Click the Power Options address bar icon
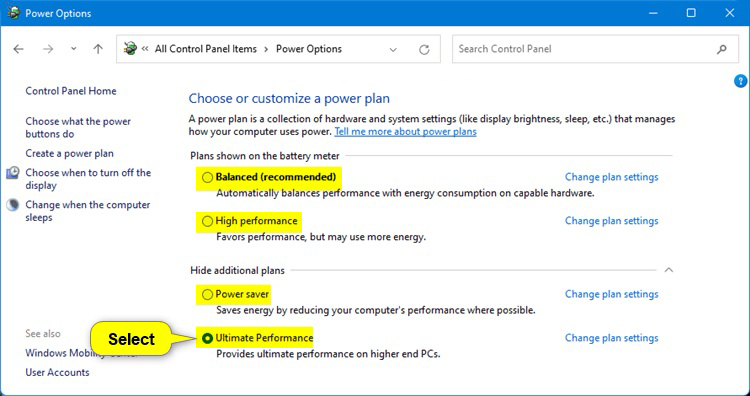Image resolution: width=750 pixels, height=396 pixels. (x=130, y=49)
